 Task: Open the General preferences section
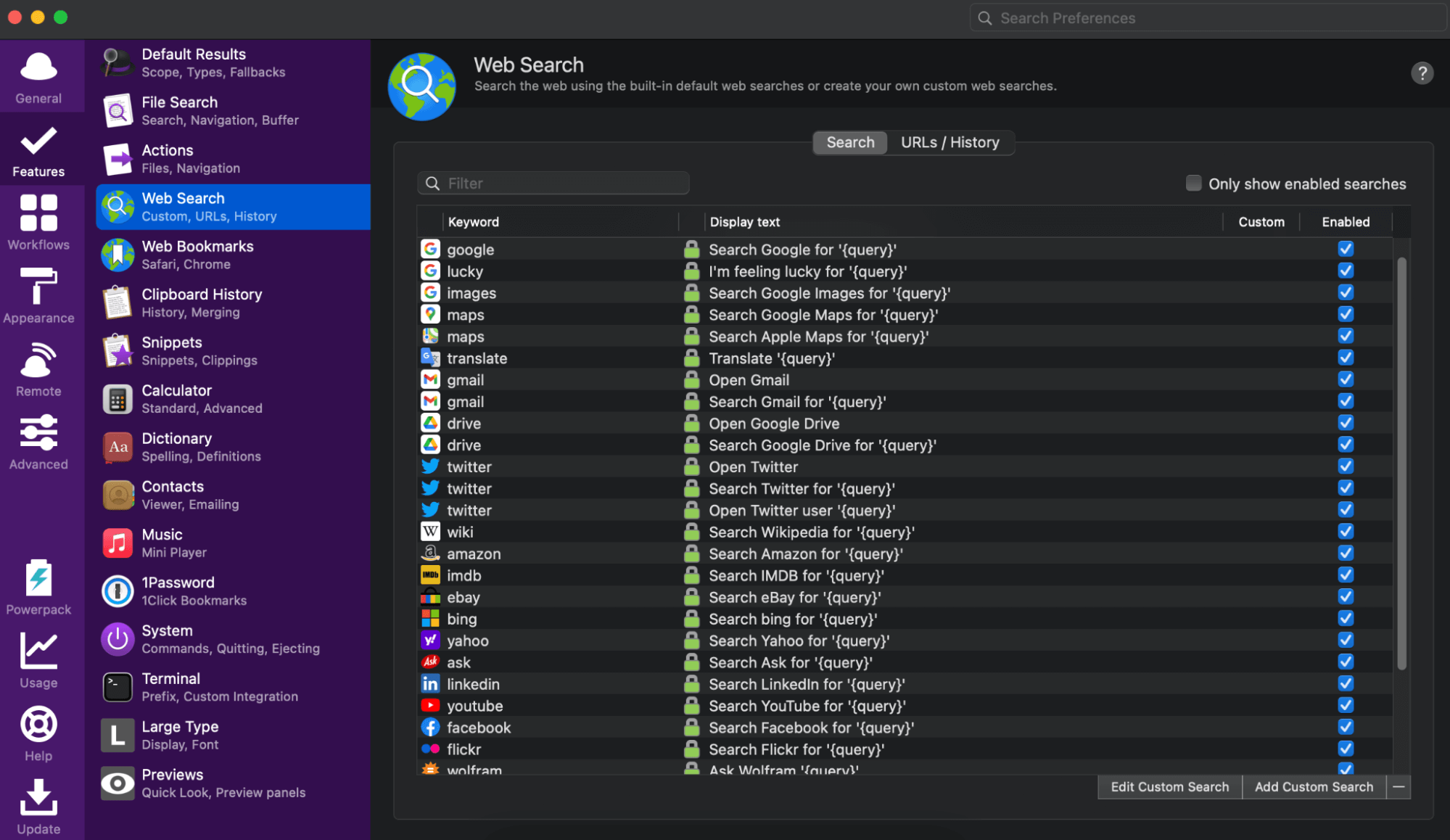38,77
